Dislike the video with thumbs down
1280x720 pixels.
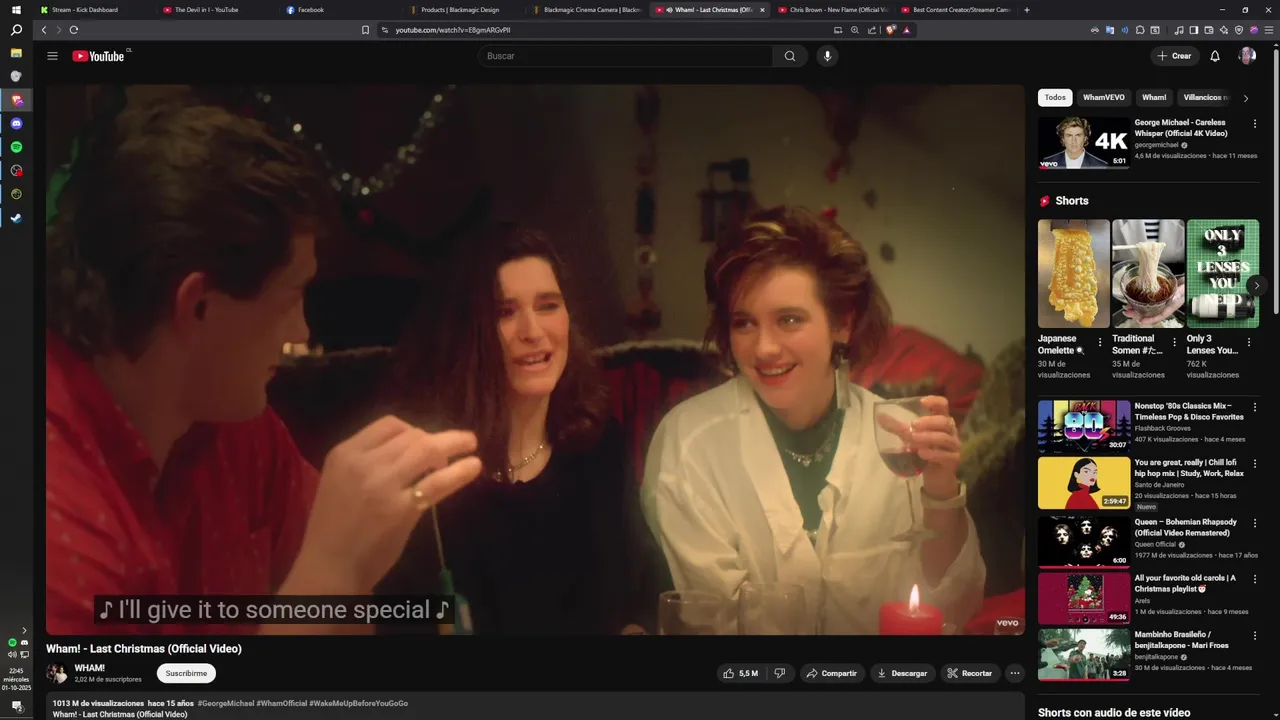(x=780, y=673)
